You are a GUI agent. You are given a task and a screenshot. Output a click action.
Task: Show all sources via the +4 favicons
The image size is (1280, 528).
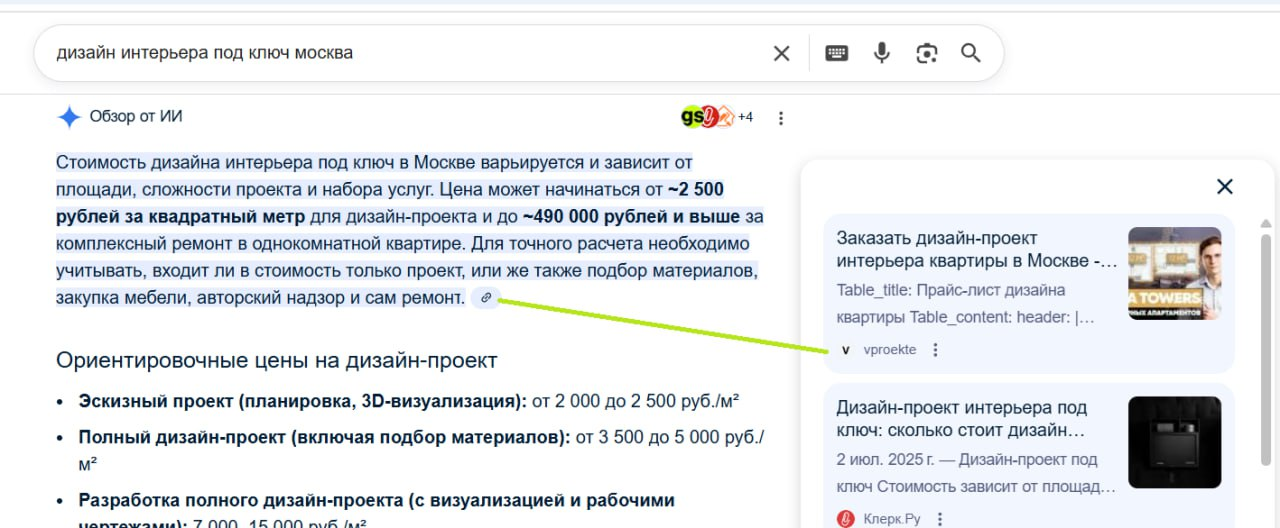[x=716, y=117]
